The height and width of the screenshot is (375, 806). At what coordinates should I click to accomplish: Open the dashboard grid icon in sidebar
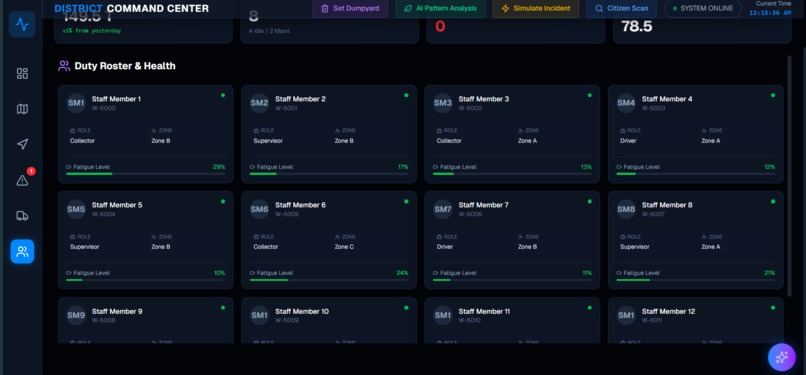[x=22, y=73]
